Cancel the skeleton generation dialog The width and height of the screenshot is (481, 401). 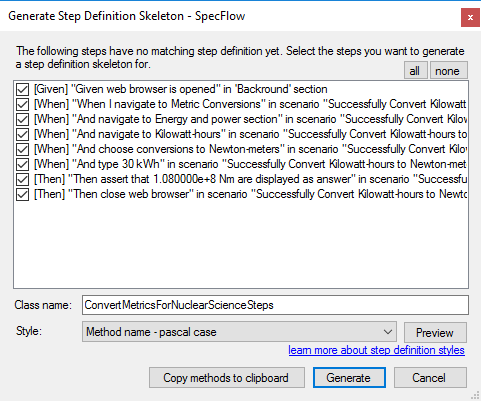[x=430, y=378]
